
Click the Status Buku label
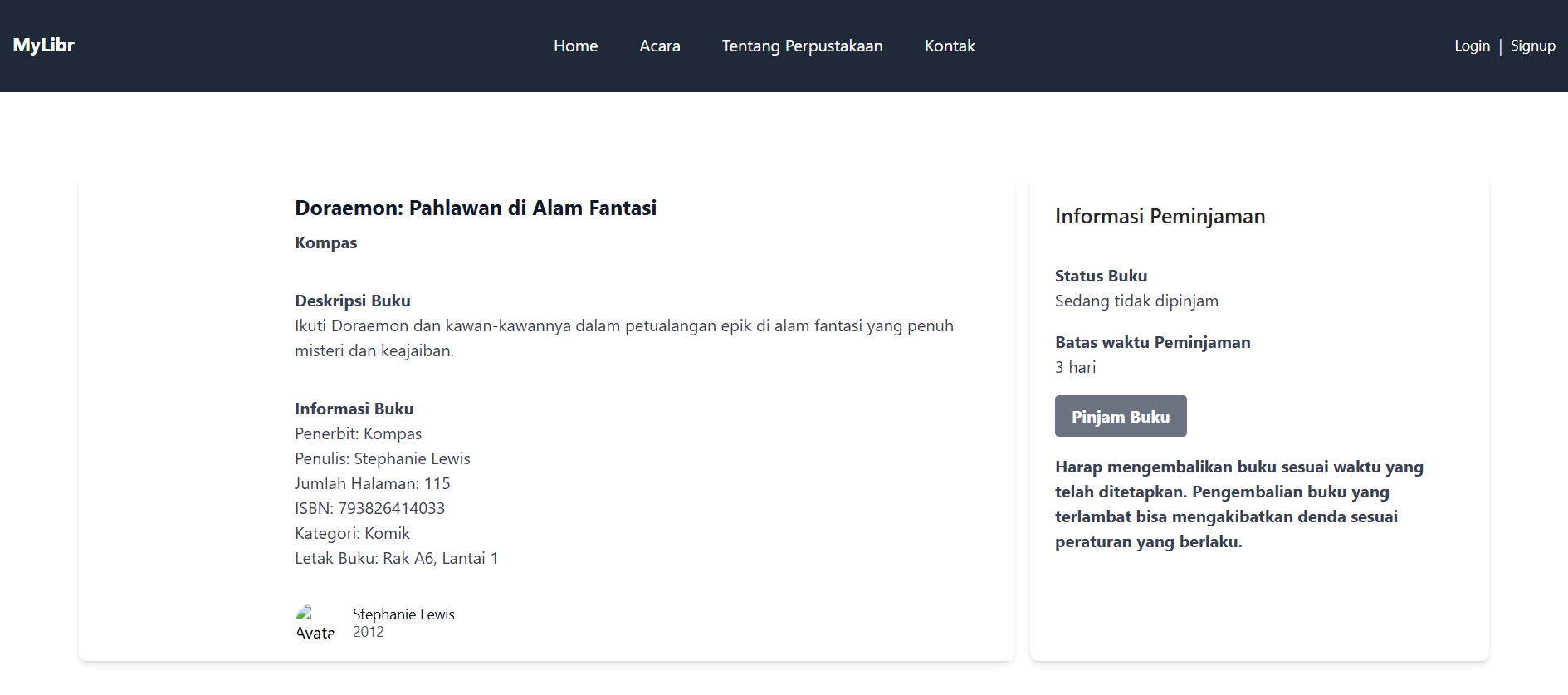point(1101,276)
